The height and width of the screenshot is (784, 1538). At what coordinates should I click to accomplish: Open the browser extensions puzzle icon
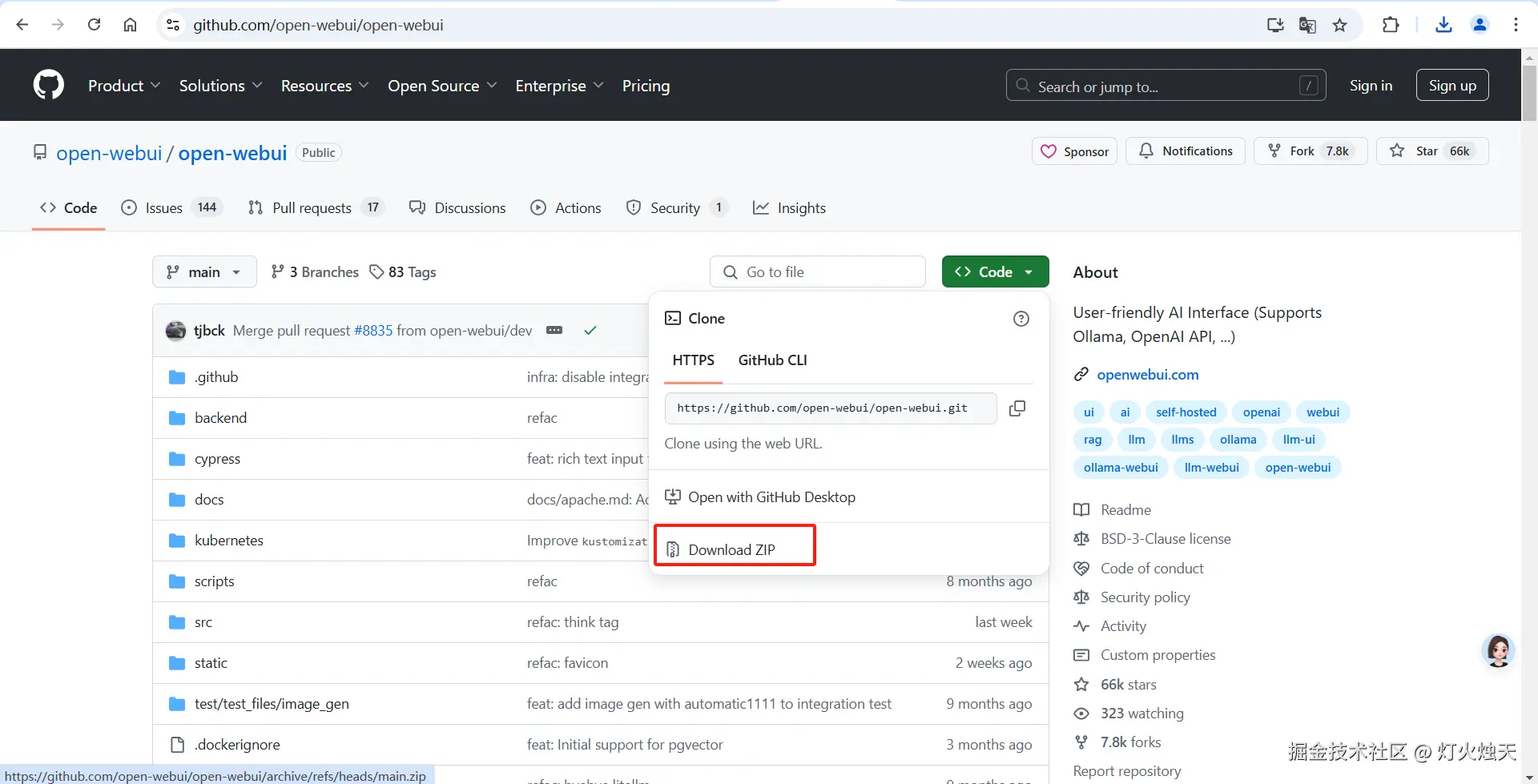coord(1391,25)
